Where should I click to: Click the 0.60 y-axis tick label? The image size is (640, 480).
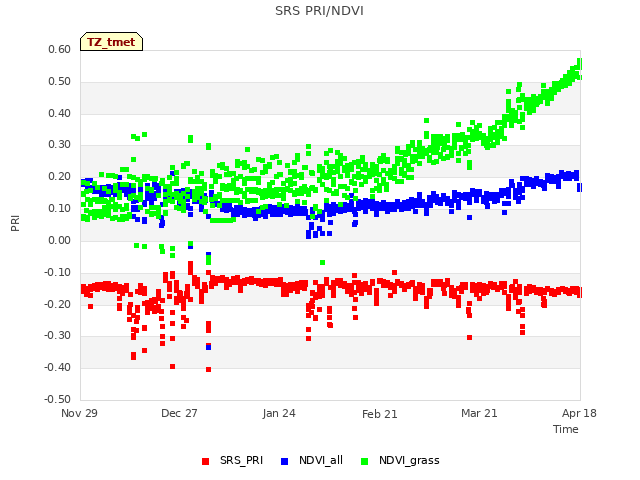tap(60, 49)
